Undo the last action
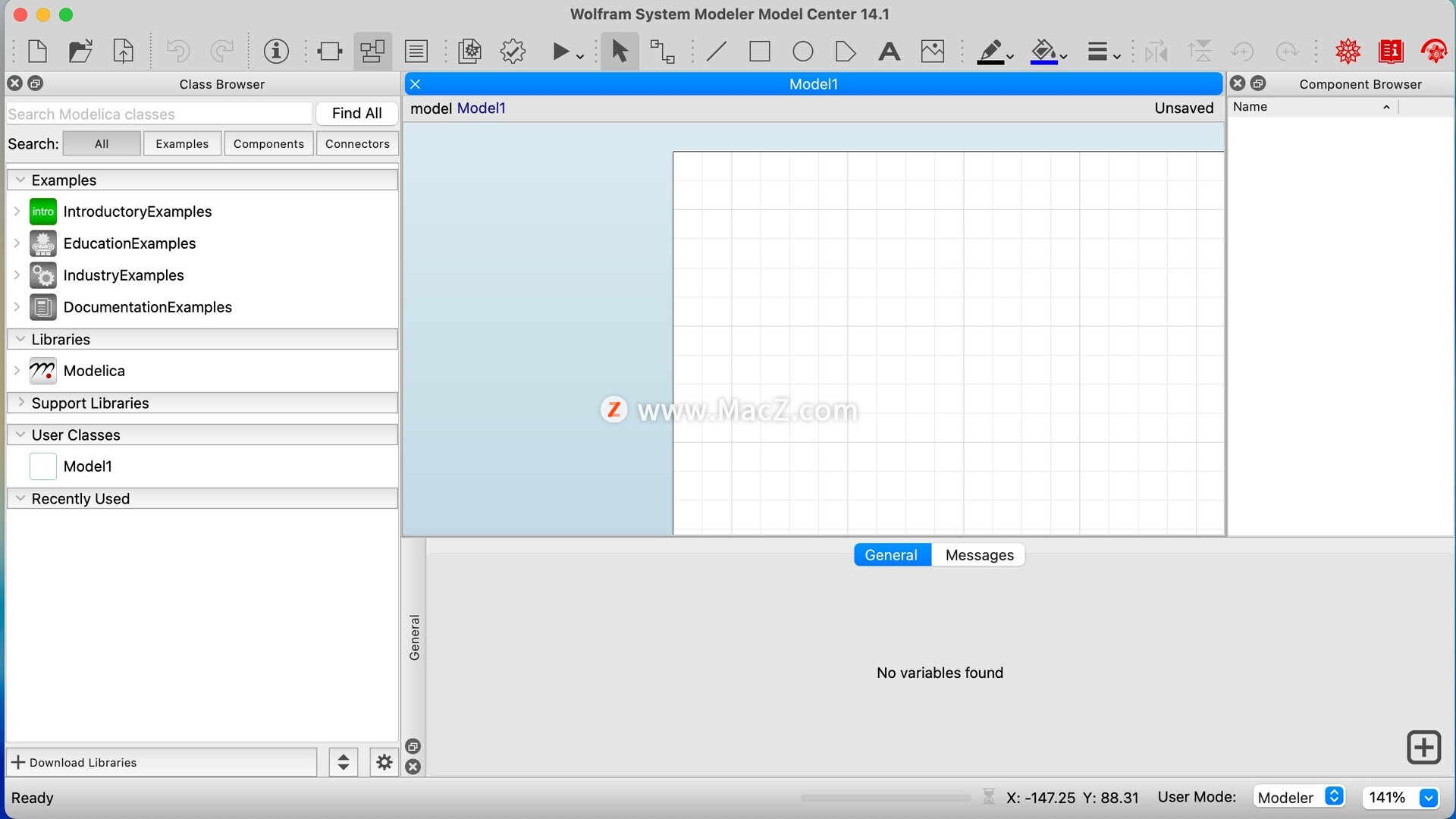 [x=177, y=52]
